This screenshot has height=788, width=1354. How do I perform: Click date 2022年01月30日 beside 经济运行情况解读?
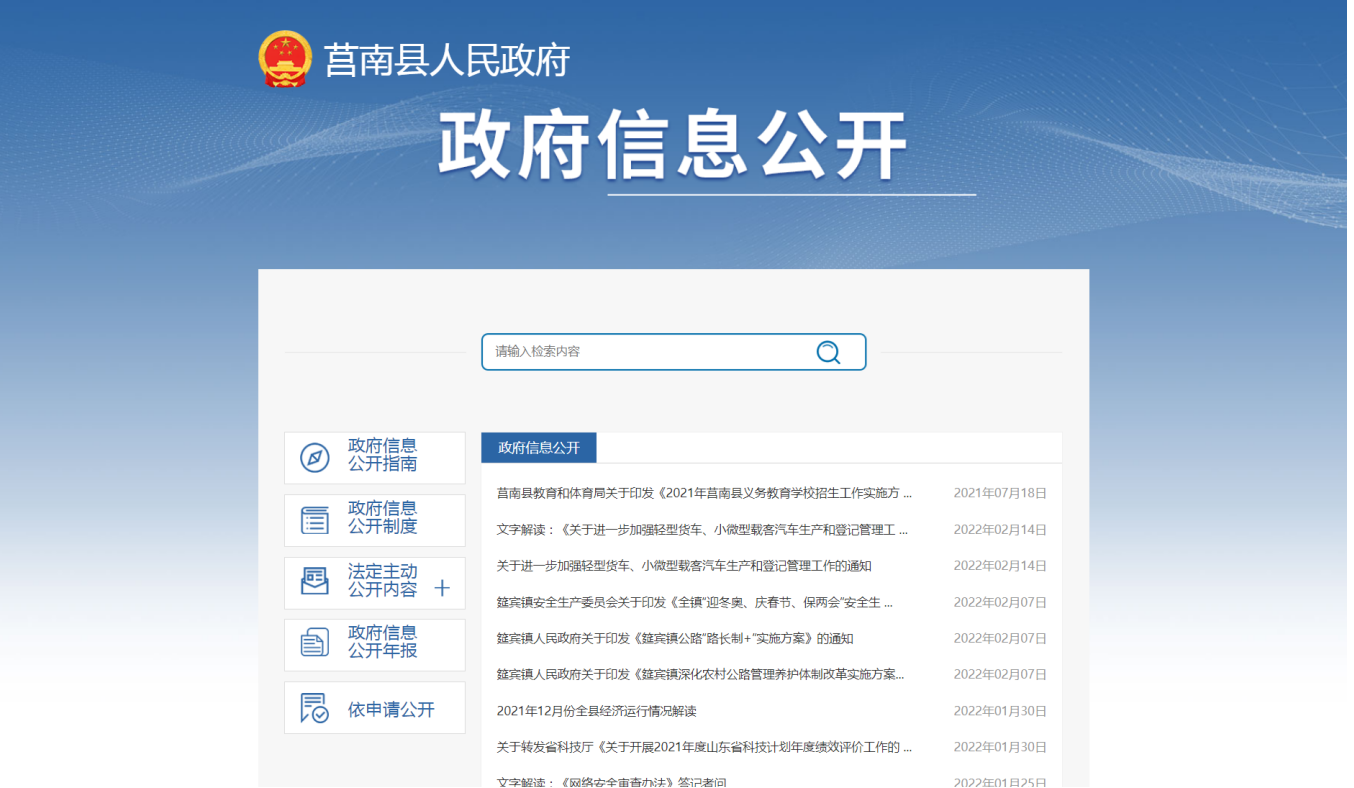(1000, 711)
